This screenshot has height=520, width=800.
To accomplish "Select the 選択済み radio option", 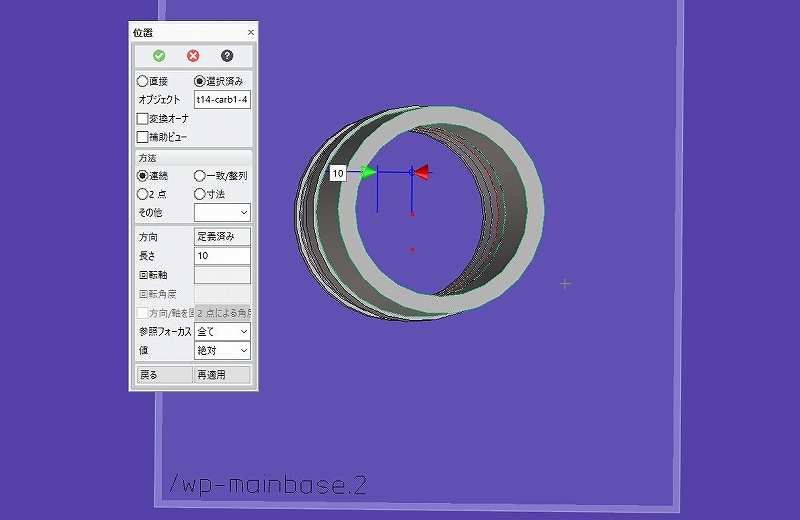I will [200, 81].
